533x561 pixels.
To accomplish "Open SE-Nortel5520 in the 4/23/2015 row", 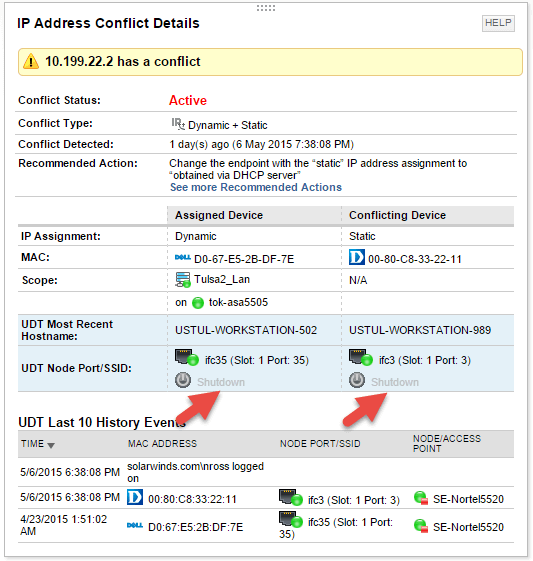I will coord(468,527).
